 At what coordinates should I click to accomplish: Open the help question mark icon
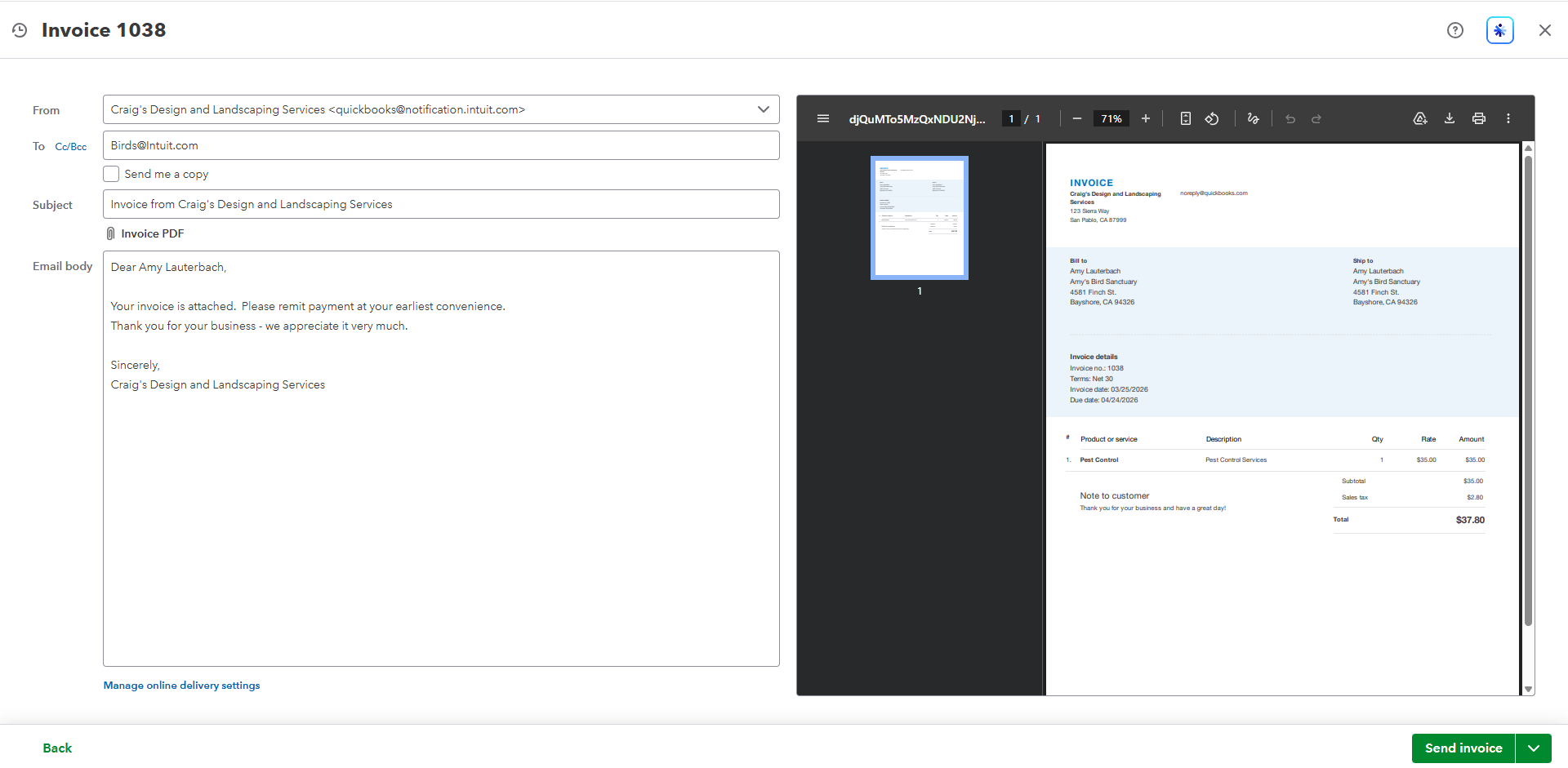point(1455,30)
